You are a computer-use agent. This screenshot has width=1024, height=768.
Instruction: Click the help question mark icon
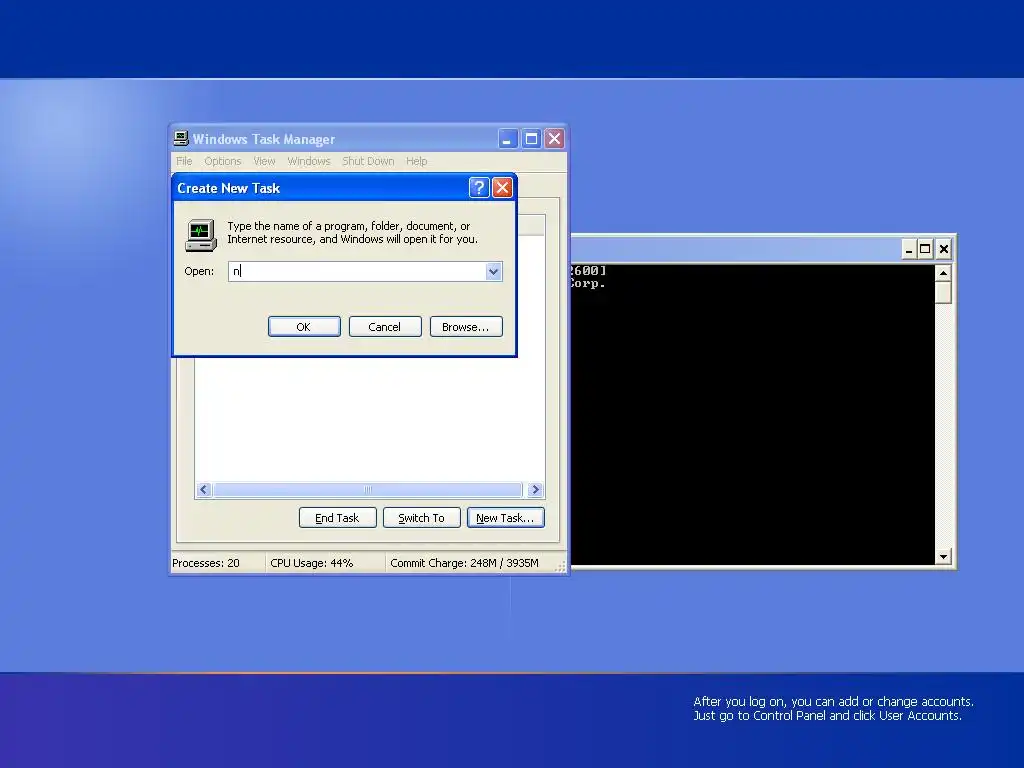tap(479, 188)
